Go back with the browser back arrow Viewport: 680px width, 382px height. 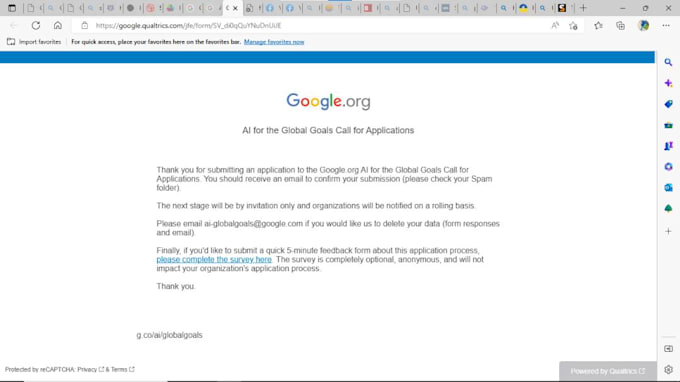(13, 26)
